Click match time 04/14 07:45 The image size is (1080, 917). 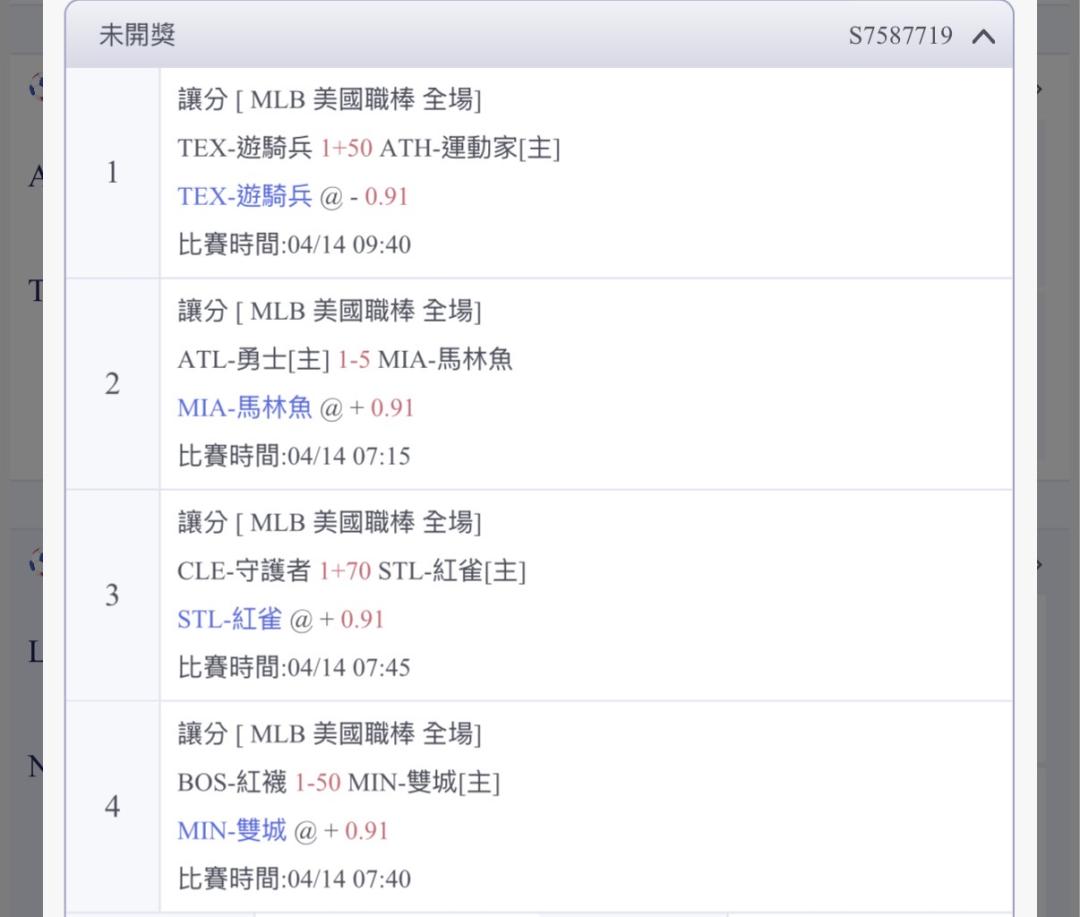[x=349, y=668]
